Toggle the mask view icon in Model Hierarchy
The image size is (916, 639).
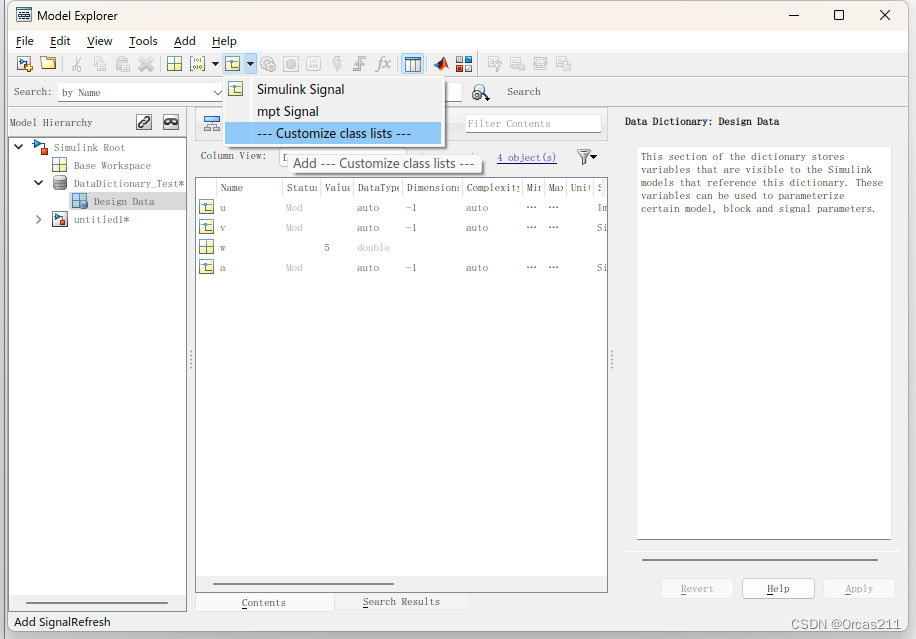(171, 122)
